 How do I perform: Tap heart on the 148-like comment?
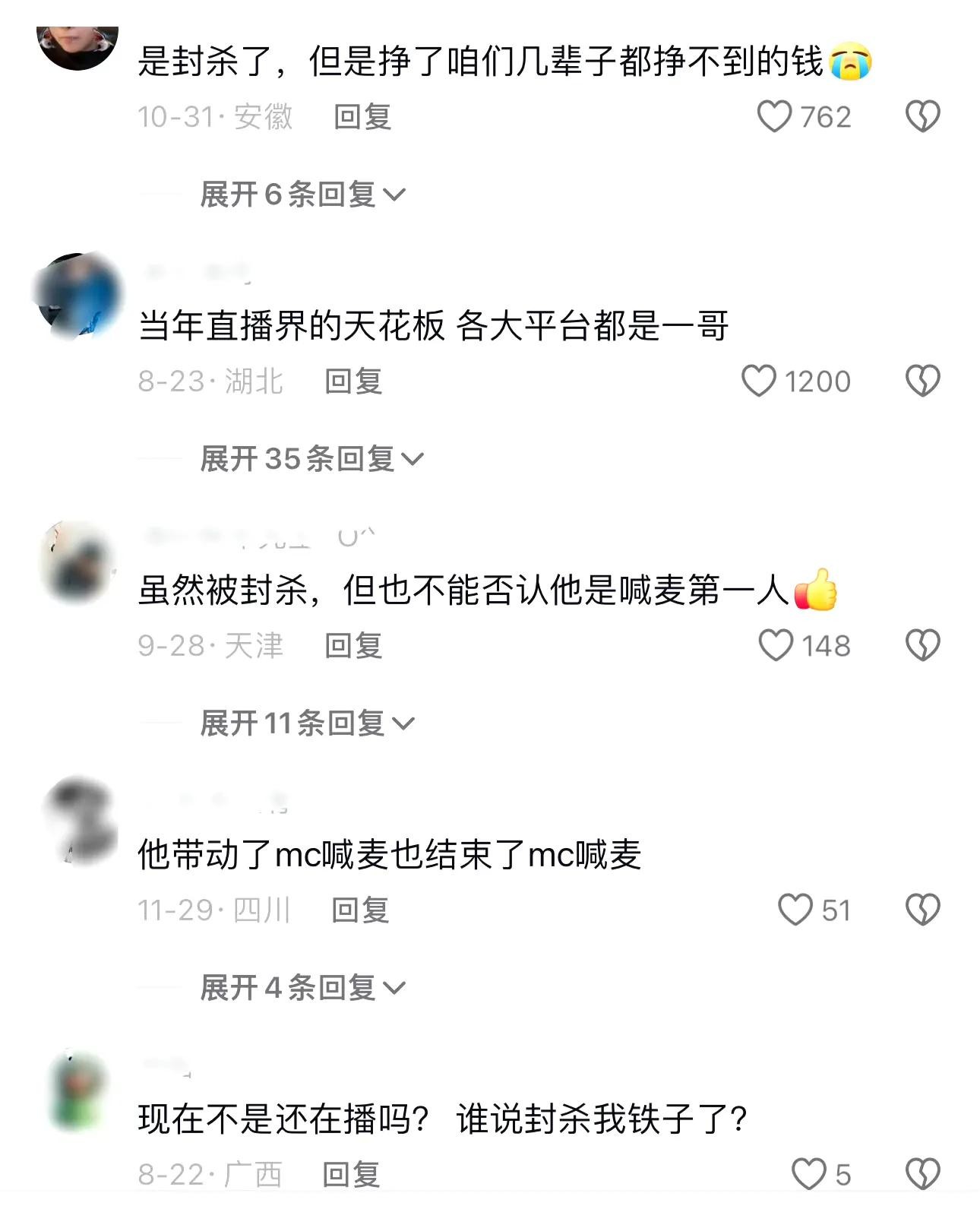(776, 645)
